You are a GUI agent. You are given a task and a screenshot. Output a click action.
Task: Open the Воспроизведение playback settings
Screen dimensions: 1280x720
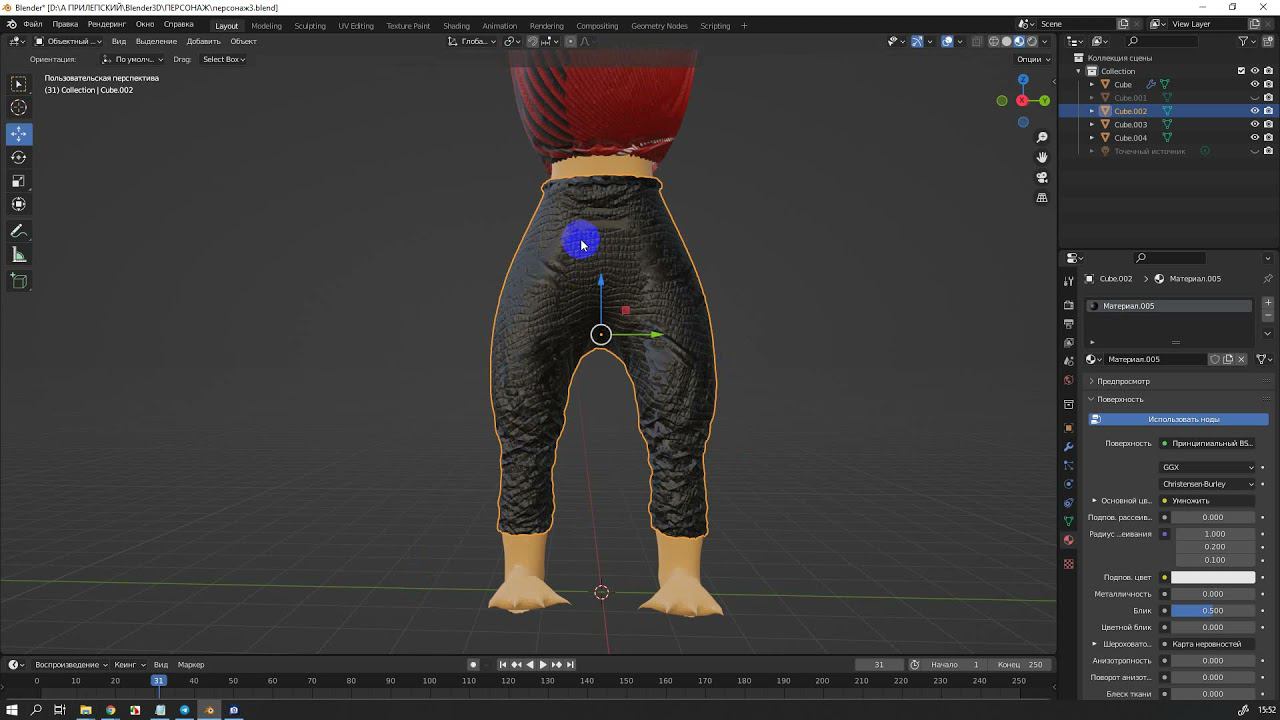click(x=71, y=664)
